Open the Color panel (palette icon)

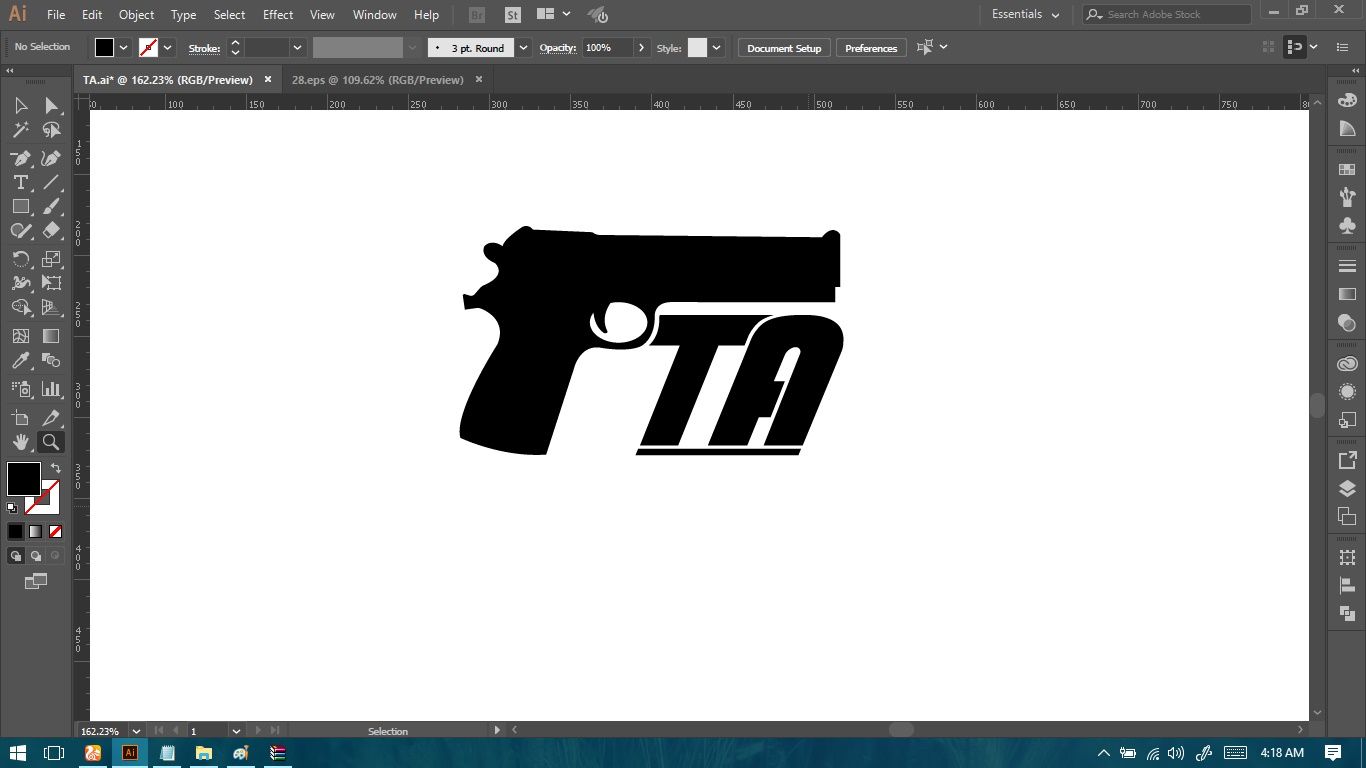pyautogui.click(x=1347, y=101)
